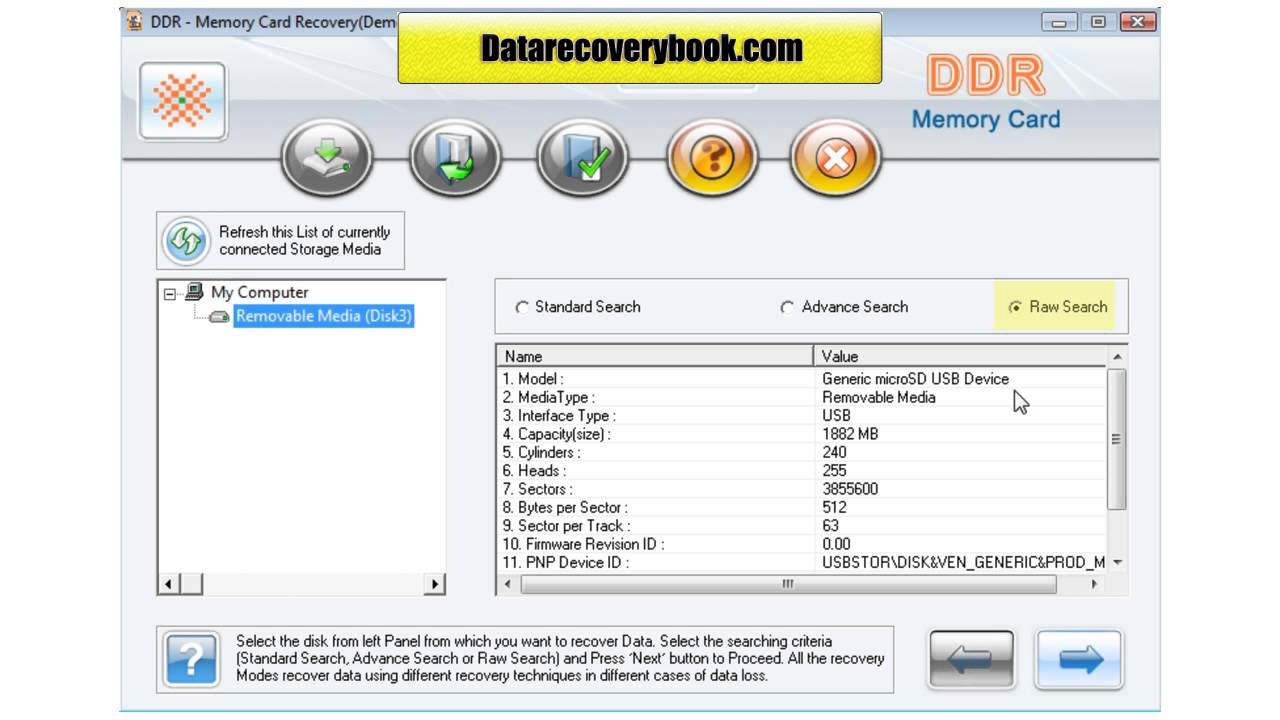Click blue question mark help icon
The height and width of the screenshot is (720, 1280).
pyautogui.click(x=190, y=660)
